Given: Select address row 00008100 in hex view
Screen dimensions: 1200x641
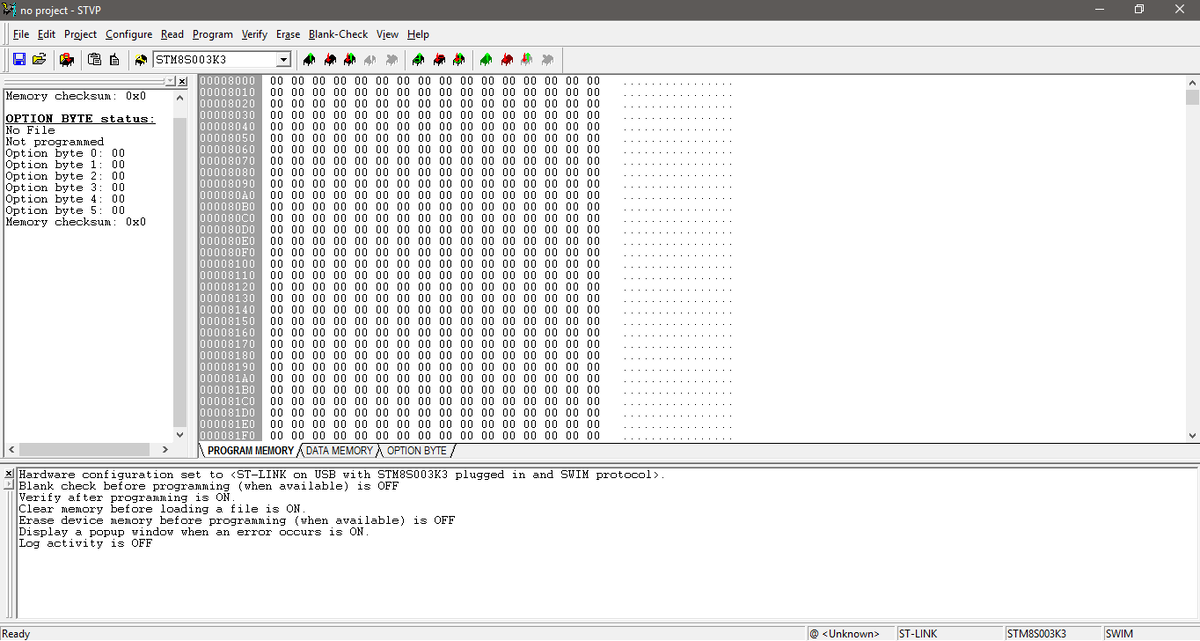Looking at the screenshot, I should (228, 263).
